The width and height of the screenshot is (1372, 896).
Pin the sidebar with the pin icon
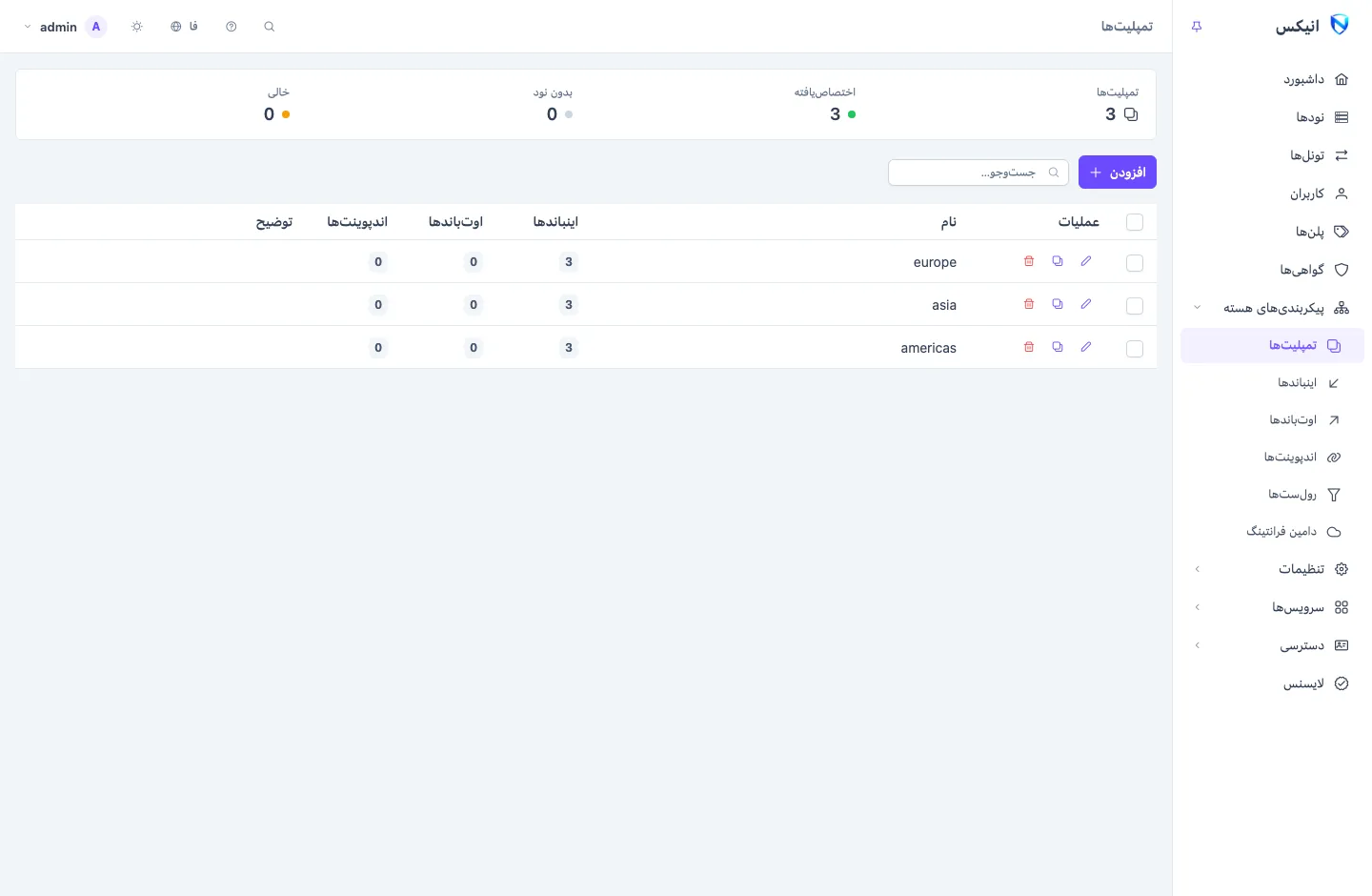point(1197,27)
